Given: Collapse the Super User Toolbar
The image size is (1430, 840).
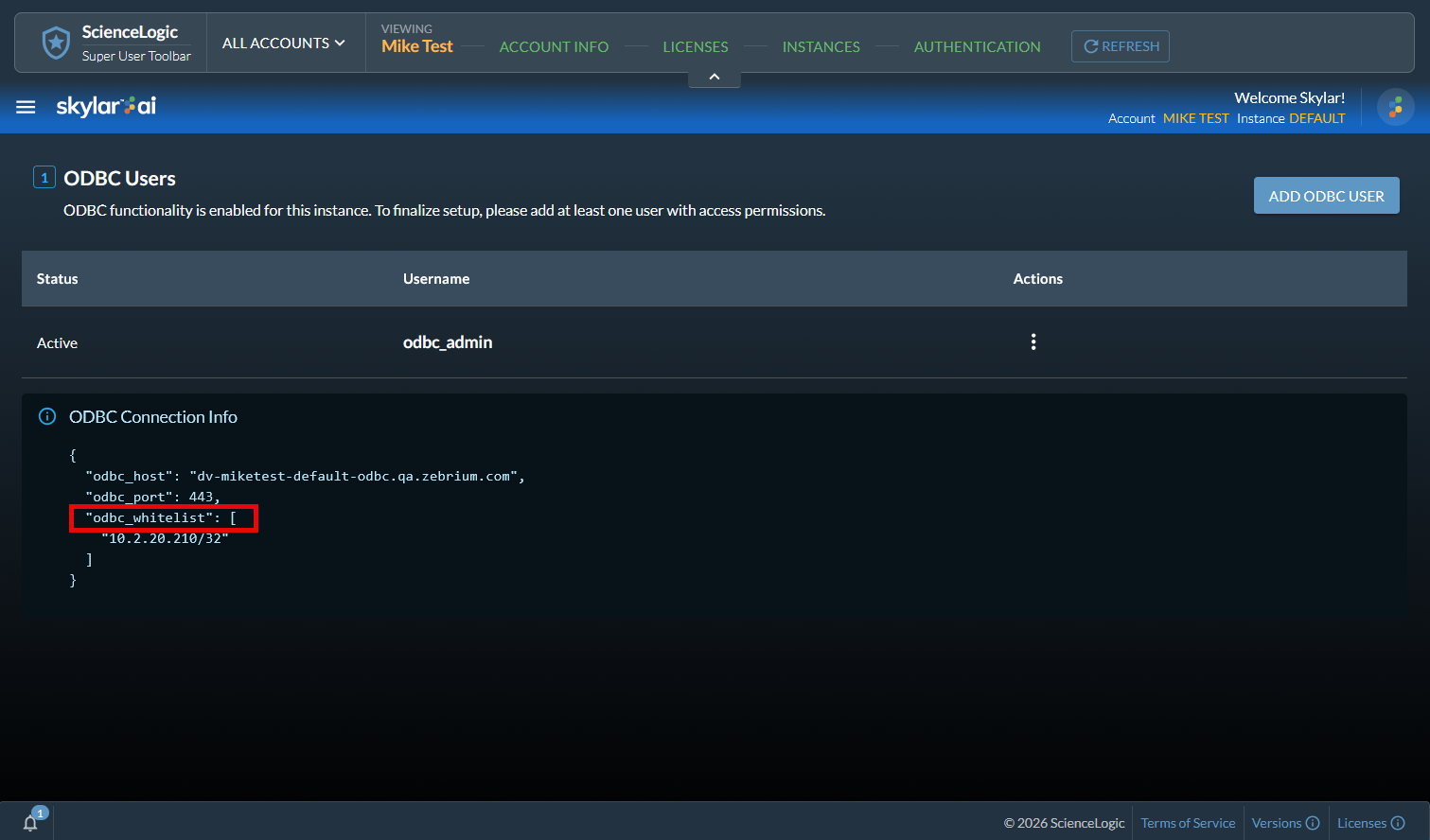Looking at the screenshot, I should point(715,77).
